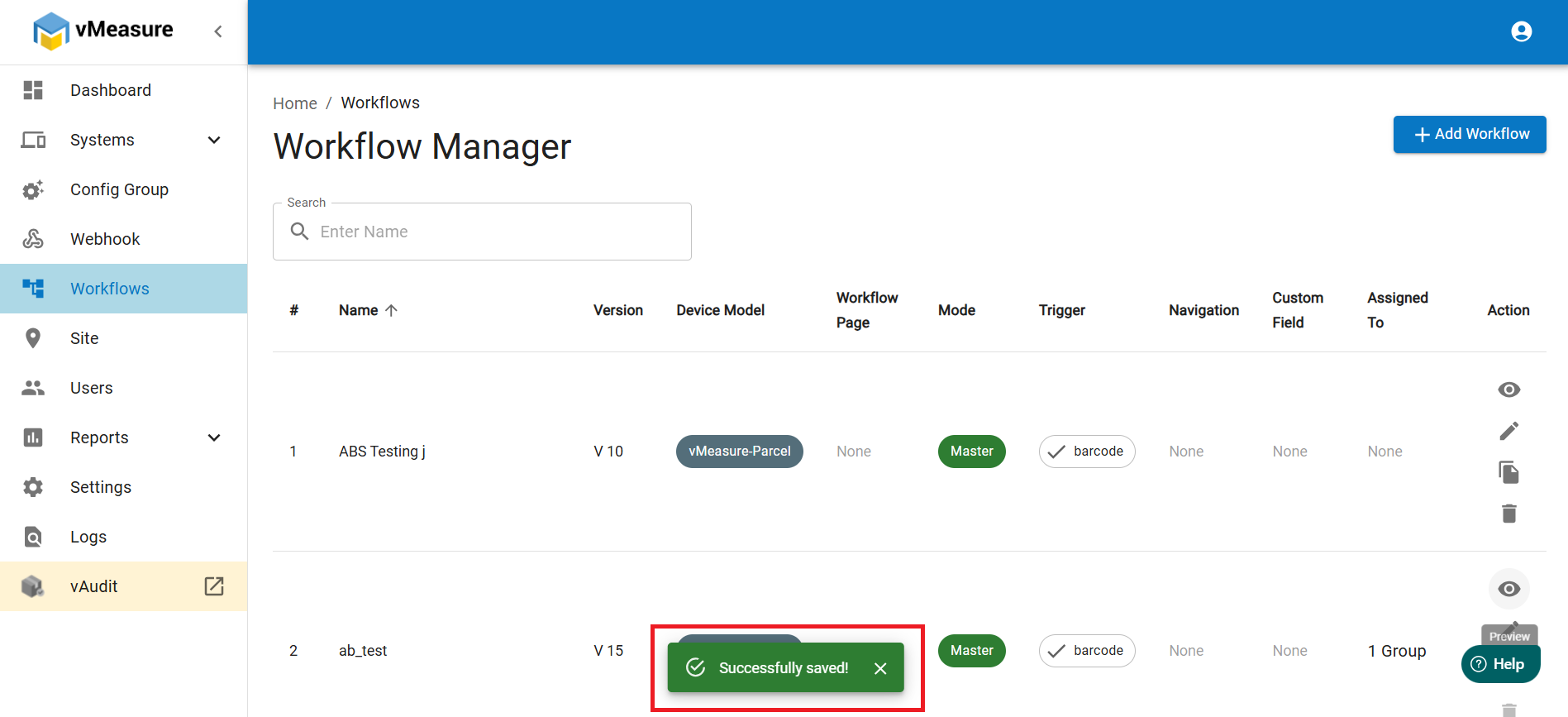This screenshot has width=1568, height=717.
Task: Delete ABS Testing j workflow with the trash icon
Action: coord(1508,514)
